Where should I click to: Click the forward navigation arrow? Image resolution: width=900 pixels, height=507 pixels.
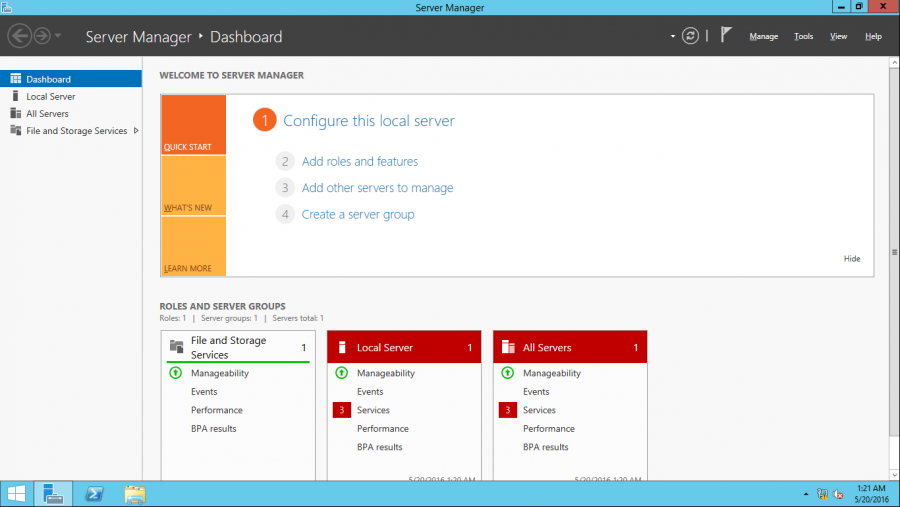[42, 36]
